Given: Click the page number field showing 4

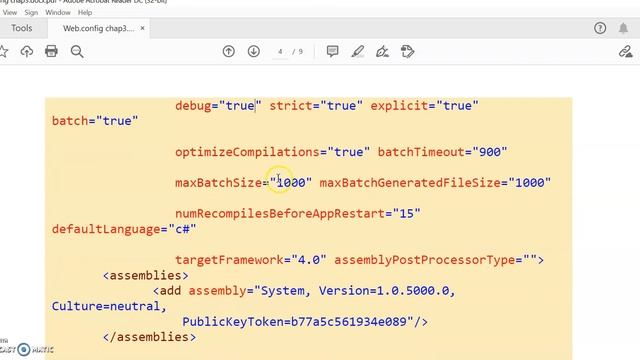Looking at the screenshot, I should point(280,52).
